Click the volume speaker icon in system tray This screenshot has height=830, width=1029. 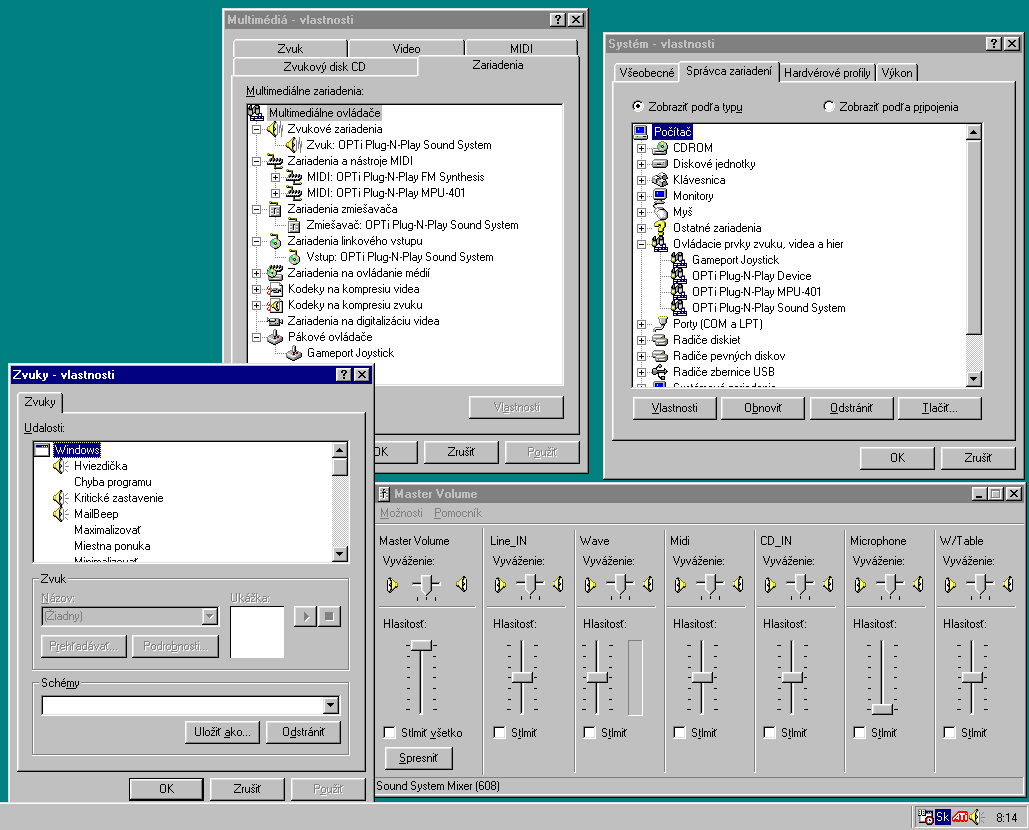pos(974,817)
